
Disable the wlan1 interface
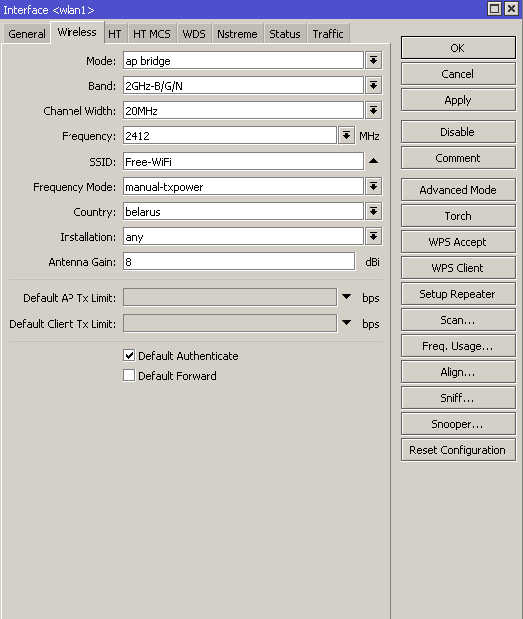pyautogui.click(x=458, y=132)
